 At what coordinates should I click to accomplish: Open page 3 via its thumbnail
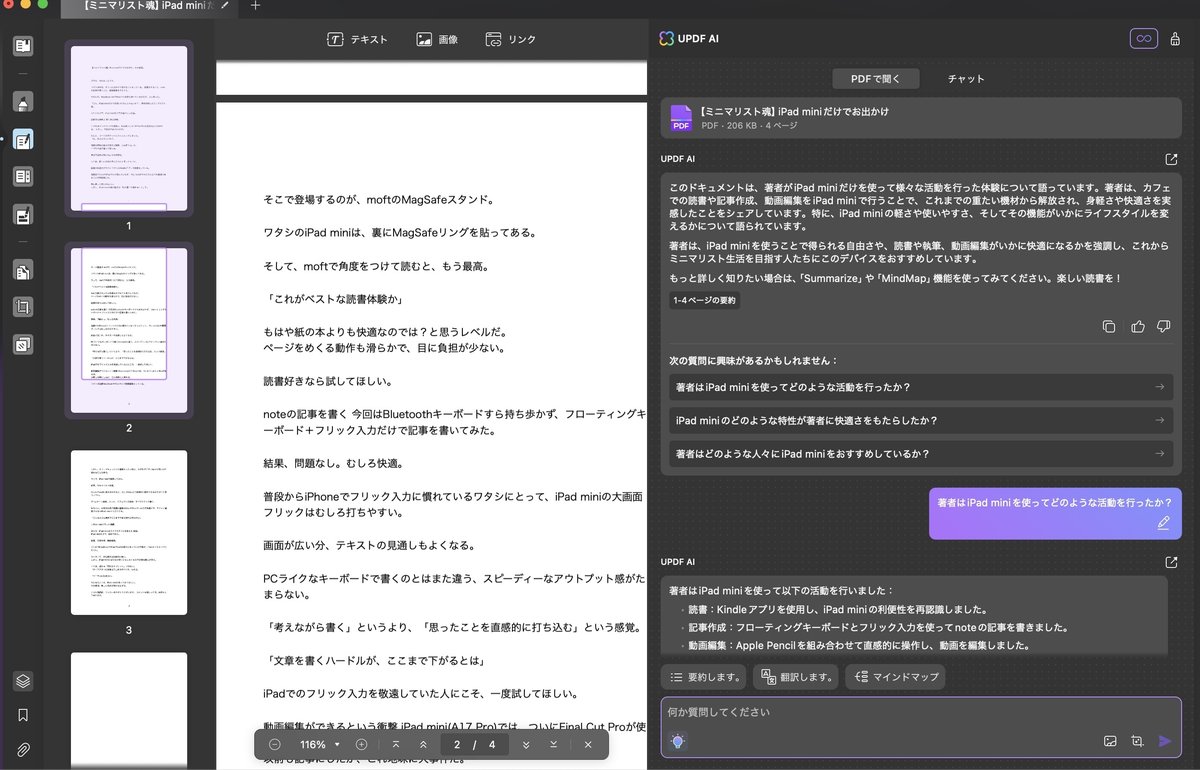[x=128, y=532]
